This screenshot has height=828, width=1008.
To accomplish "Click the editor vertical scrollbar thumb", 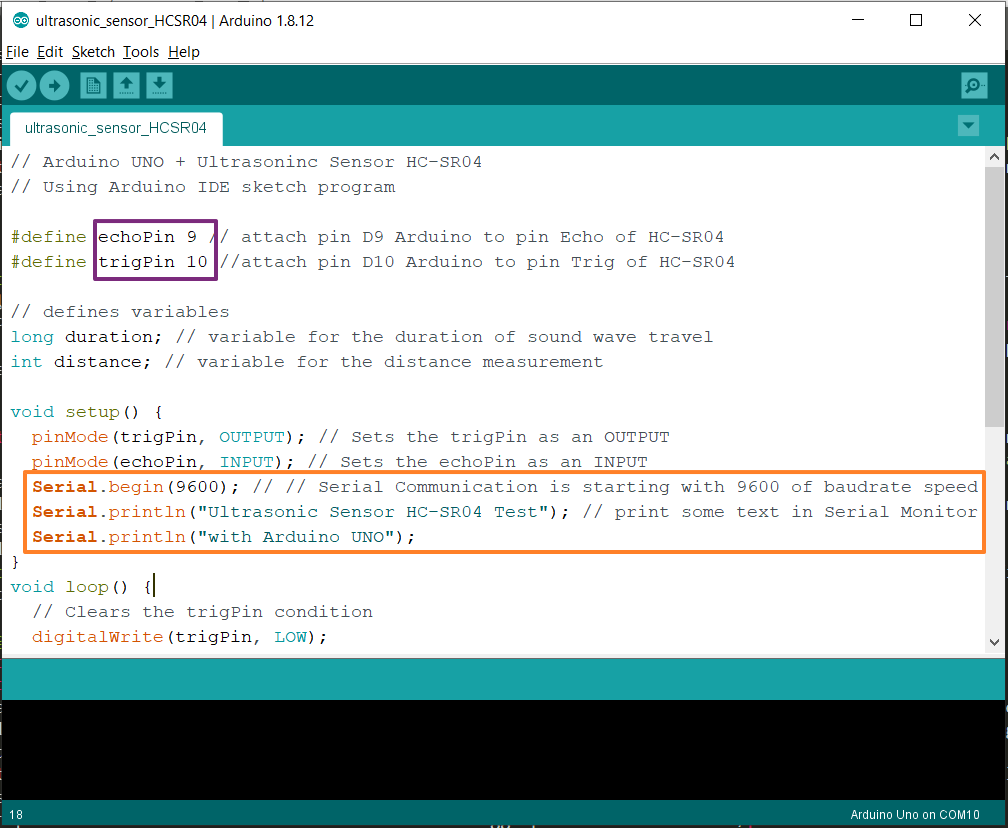I will [x=994, y=296].
